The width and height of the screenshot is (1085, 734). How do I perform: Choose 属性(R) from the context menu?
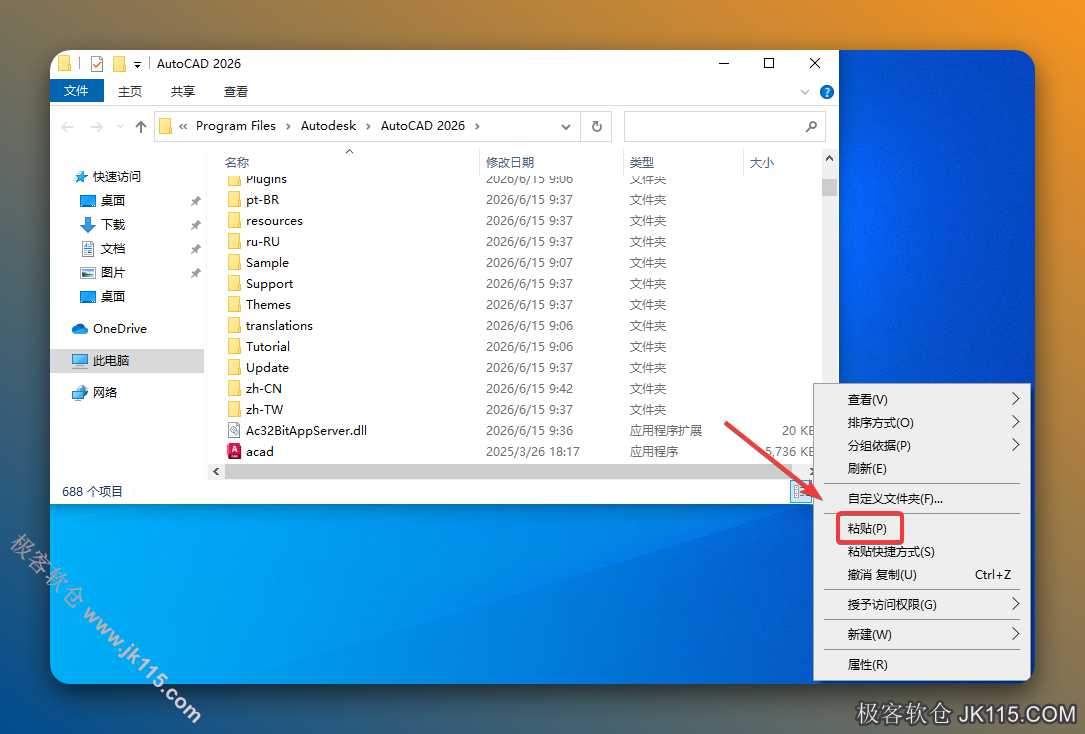pos(922,665)
